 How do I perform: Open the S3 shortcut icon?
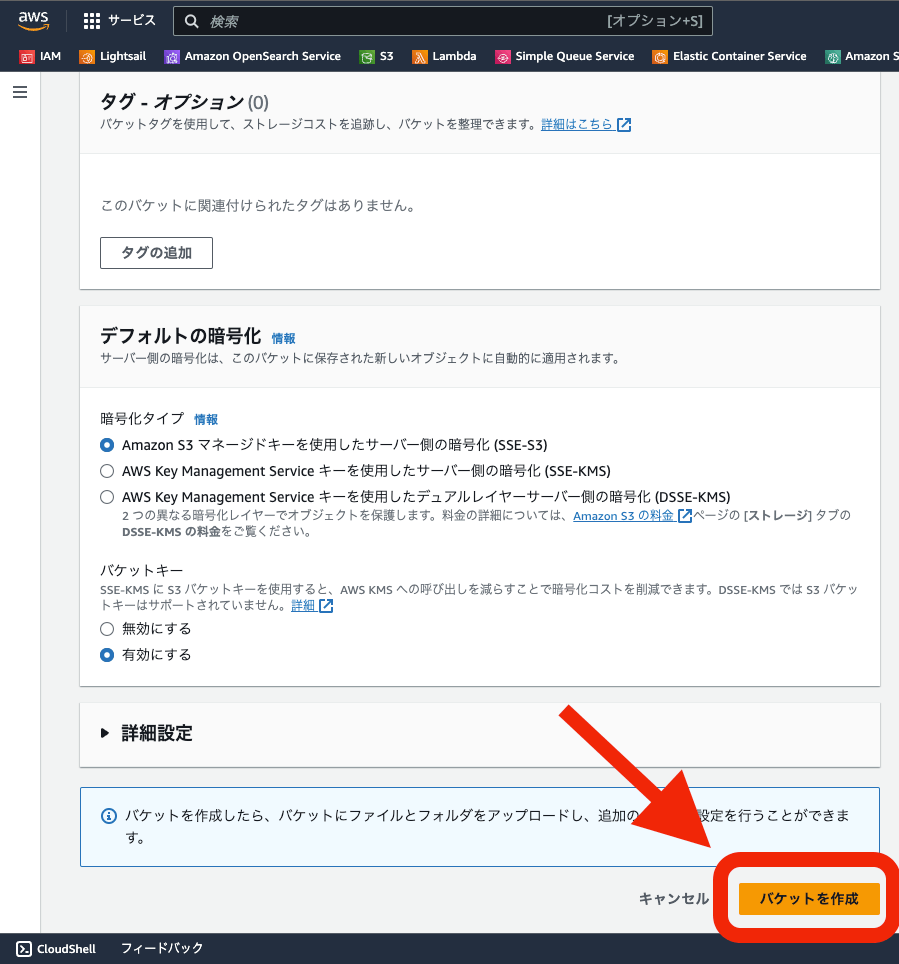tap(366, 57)
